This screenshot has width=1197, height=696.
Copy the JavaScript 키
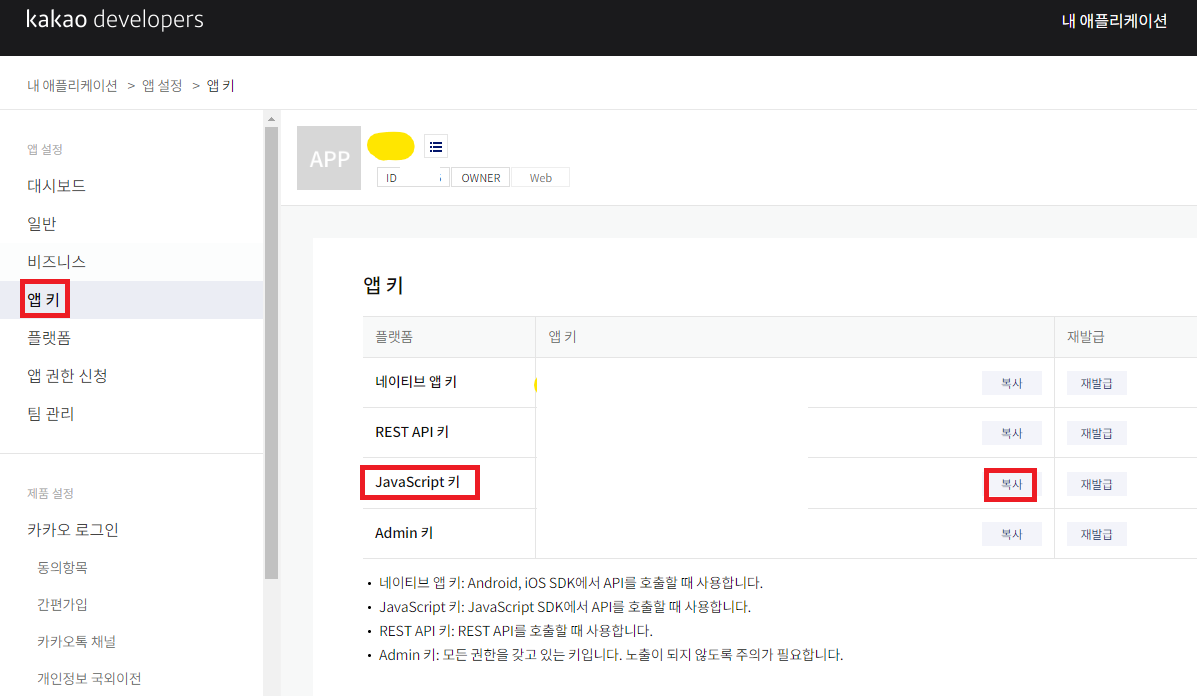(x=1011, y=484)
